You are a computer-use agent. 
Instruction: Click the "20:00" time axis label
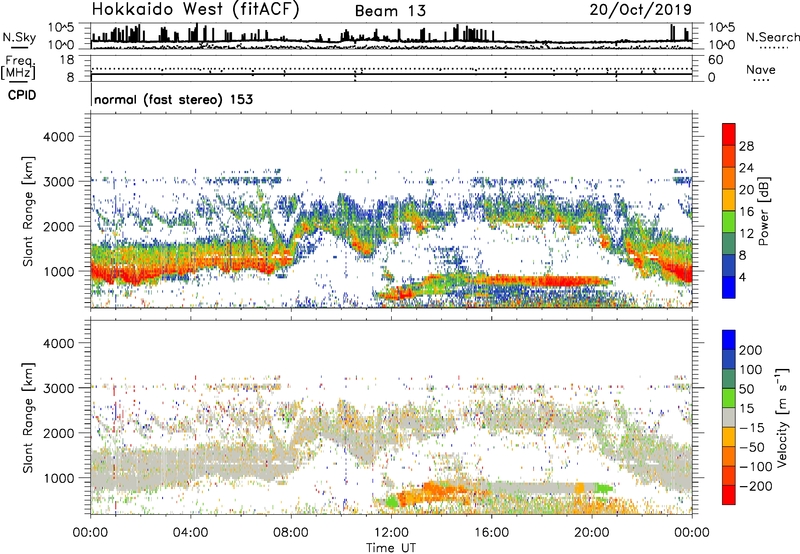click(x=592, y=533)
